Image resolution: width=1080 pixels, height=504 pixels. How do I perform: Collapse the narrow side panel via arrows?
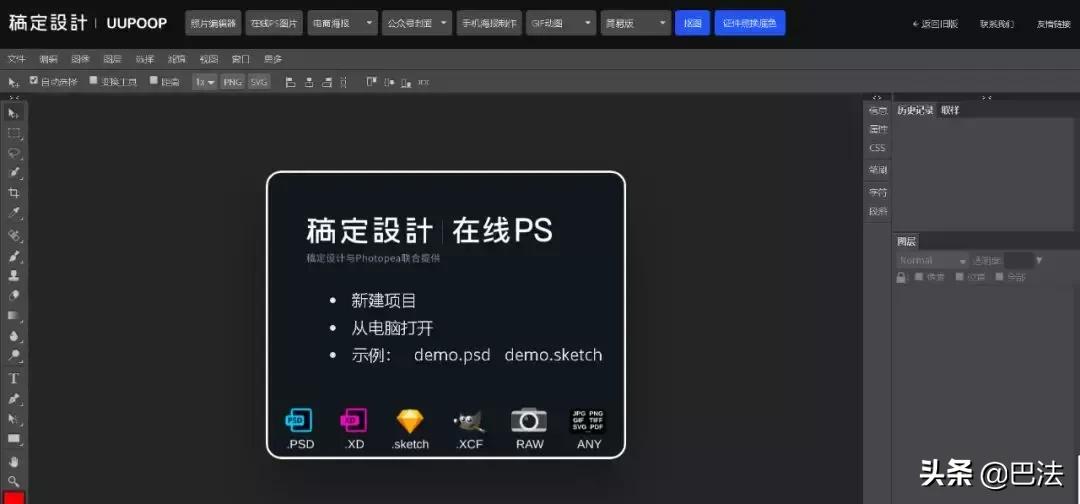pos(877,98)
